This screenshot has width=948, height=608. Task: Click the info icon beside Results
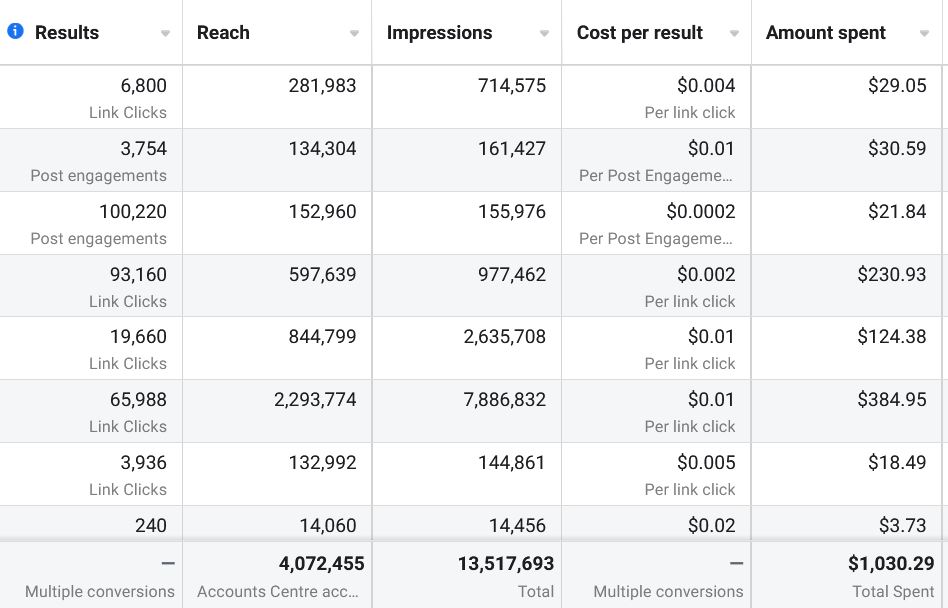[x=15, y=32]
